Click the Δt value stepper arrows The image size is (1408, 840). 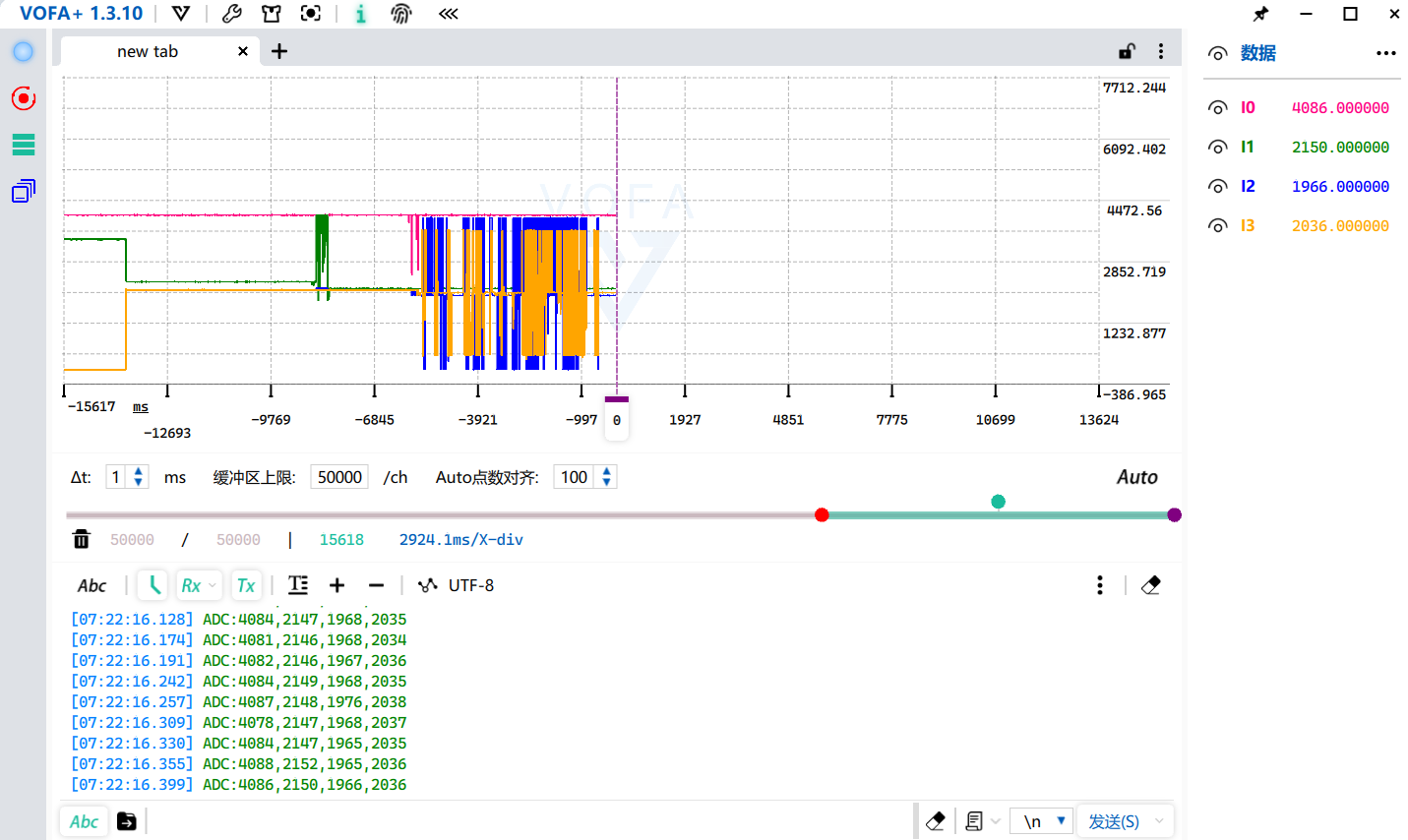coord(139,477)
